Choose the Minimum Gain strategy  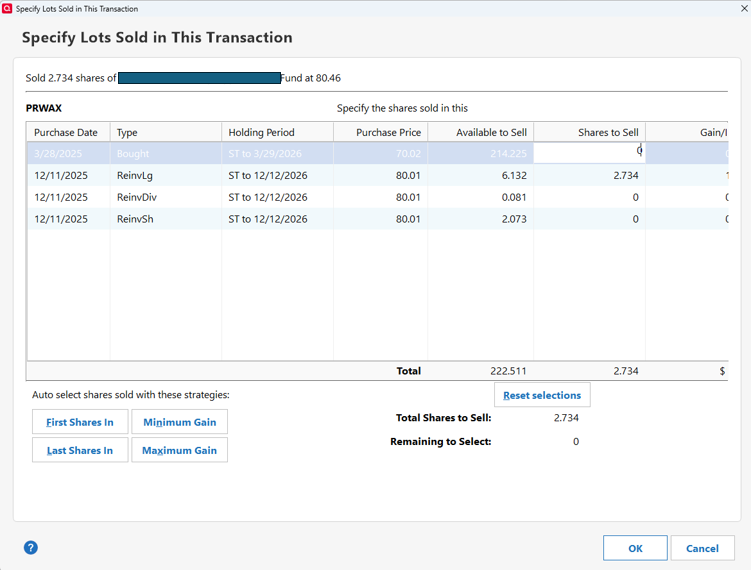click(180, 422)
